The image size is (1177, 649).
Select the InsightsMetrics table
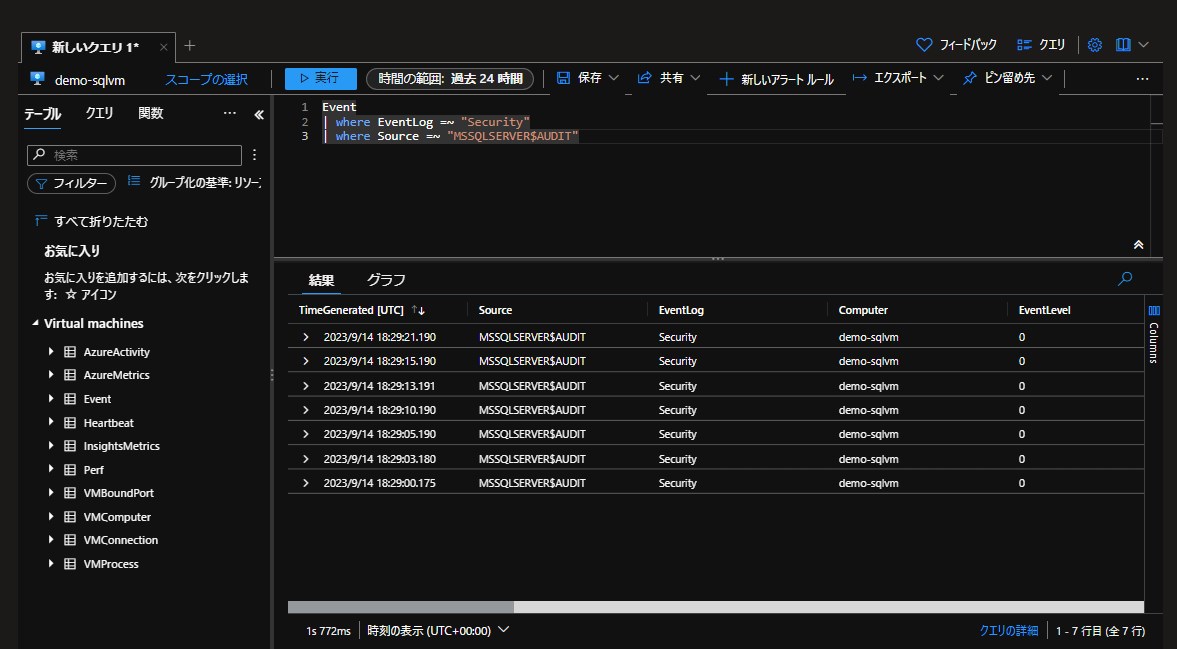point(122,446)
